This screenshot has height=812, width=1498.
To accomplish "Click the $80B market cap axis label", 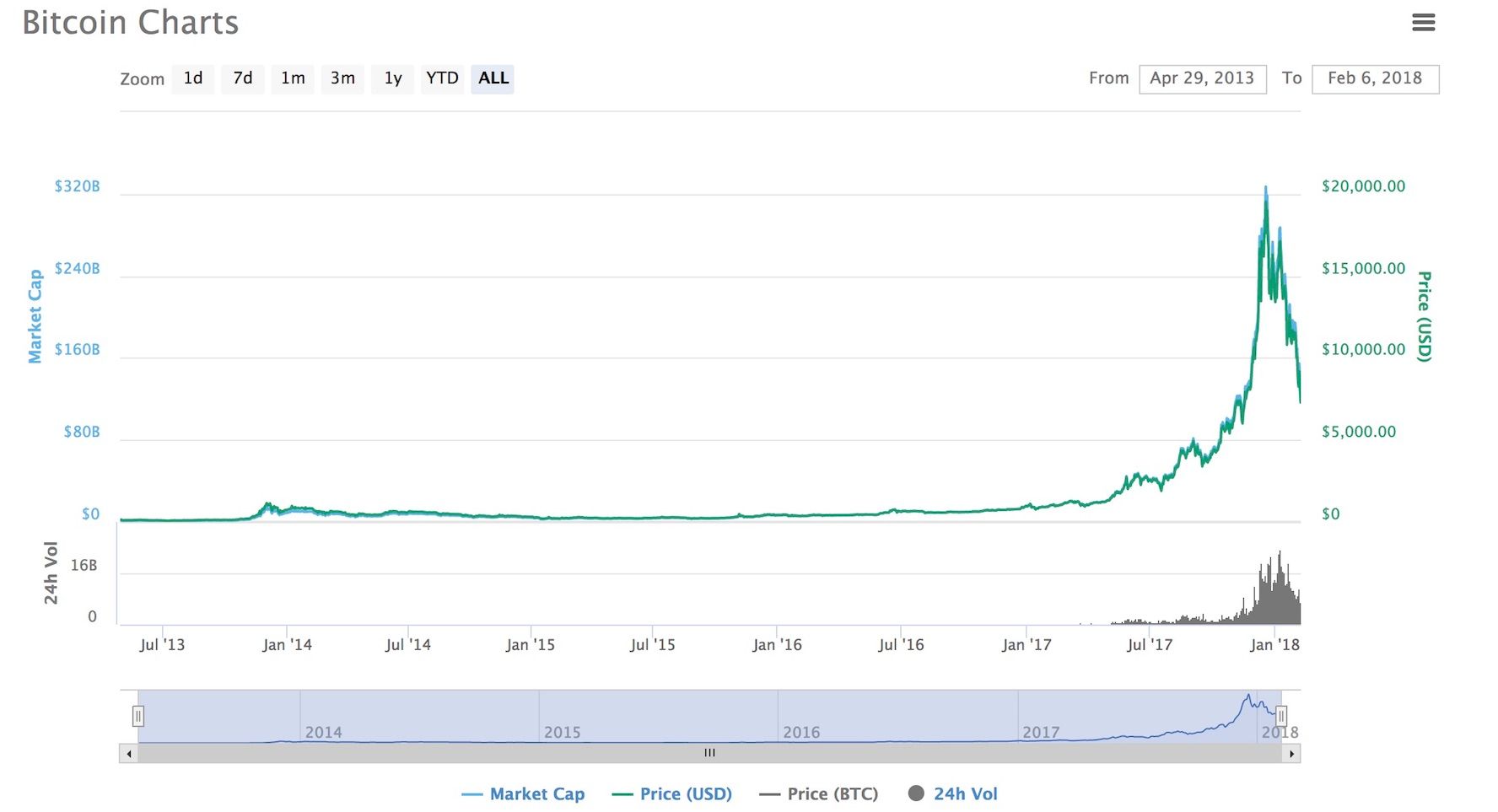I will (82, 432).
